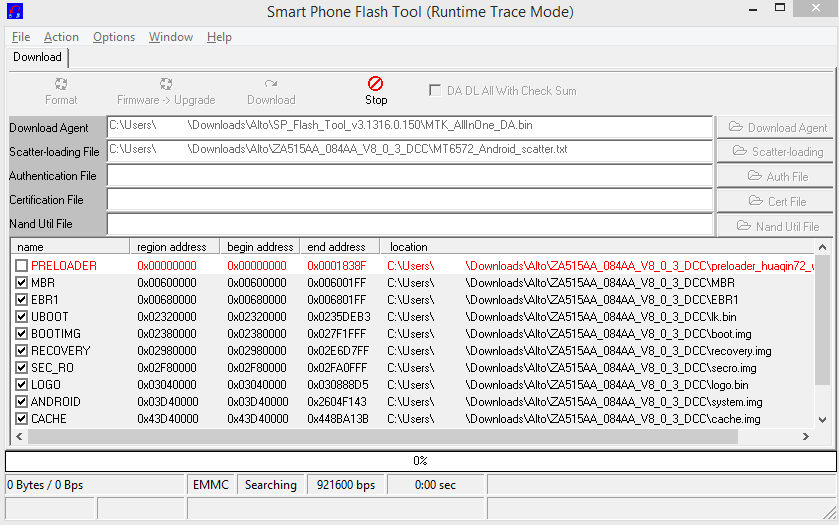Screen dimensions: 839x525
Task: Open Download Agent folder button
Action: (775, 127)
